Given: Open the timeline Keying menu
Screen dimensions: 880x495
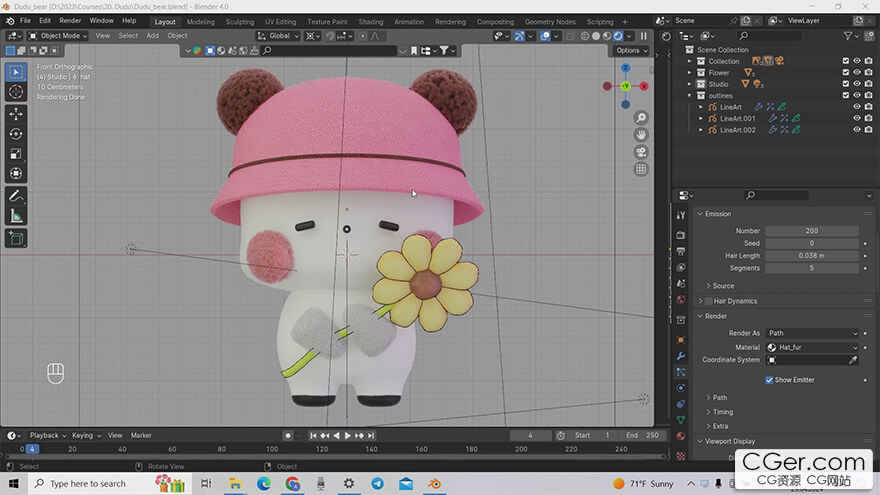Looking at the screenshot, I should point(86,436).
